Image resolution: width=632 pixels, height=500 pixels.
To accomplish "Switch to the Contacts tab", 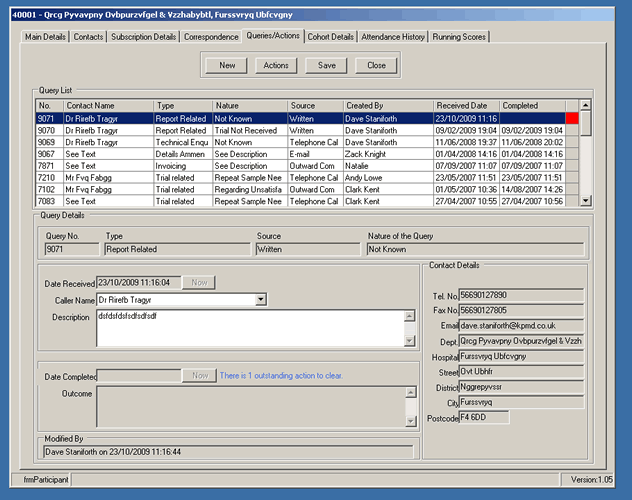I will coord(88,37).
